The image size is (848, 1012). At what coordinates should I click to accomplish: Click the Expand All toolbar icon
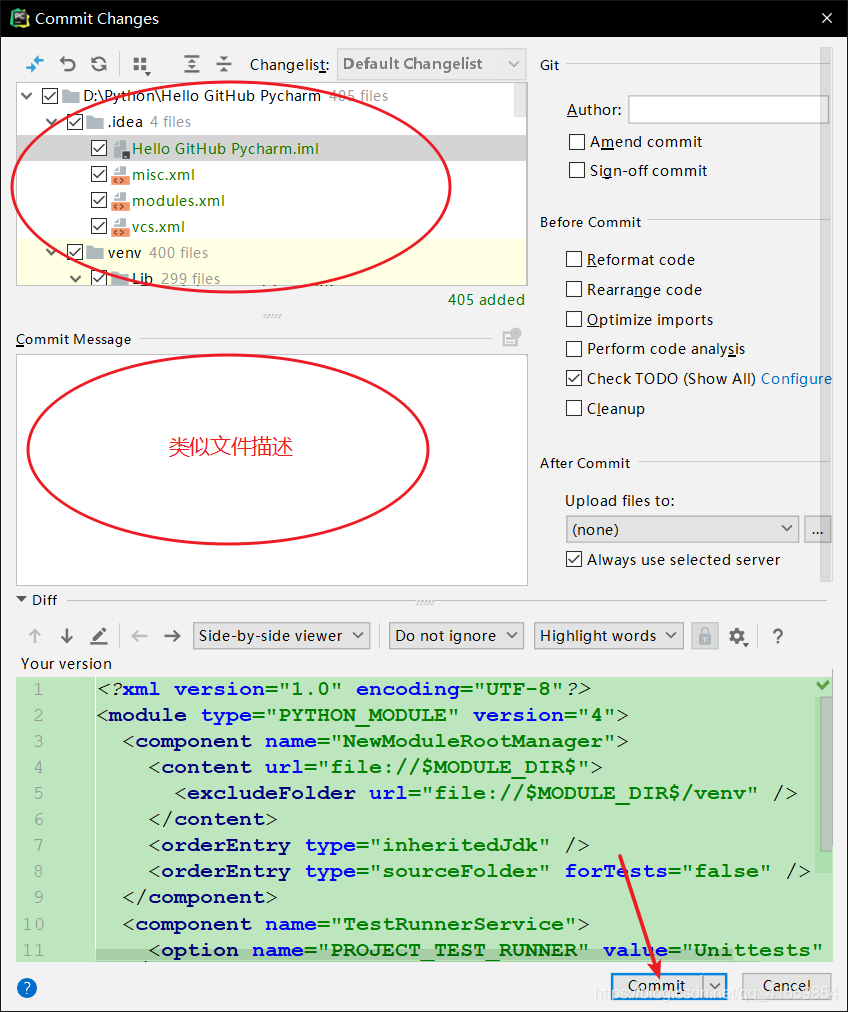click(192, 64)
